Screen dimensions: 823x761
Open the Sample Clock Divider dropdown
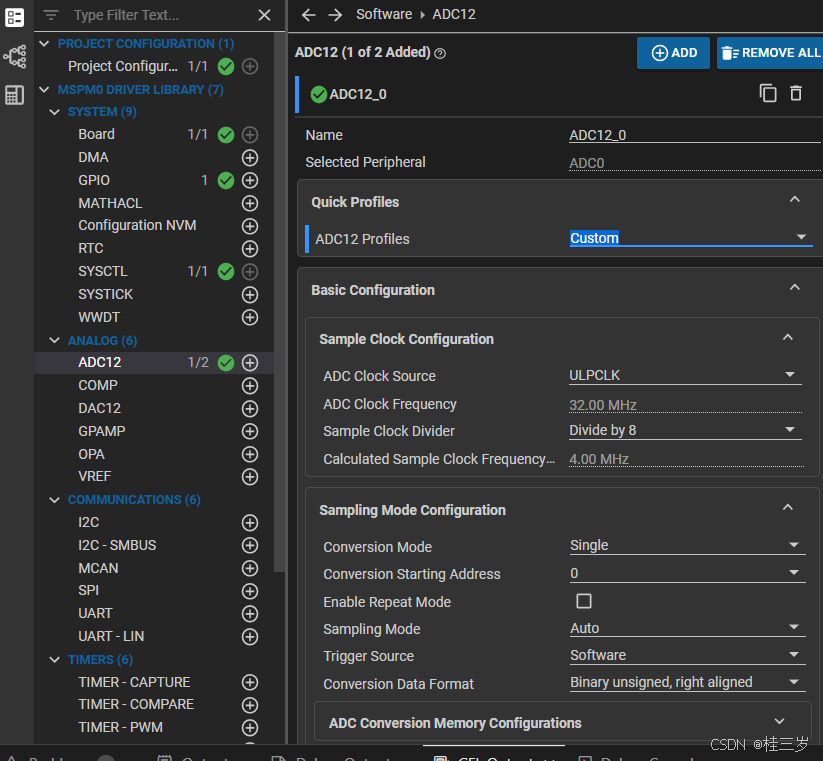[685, 430]
